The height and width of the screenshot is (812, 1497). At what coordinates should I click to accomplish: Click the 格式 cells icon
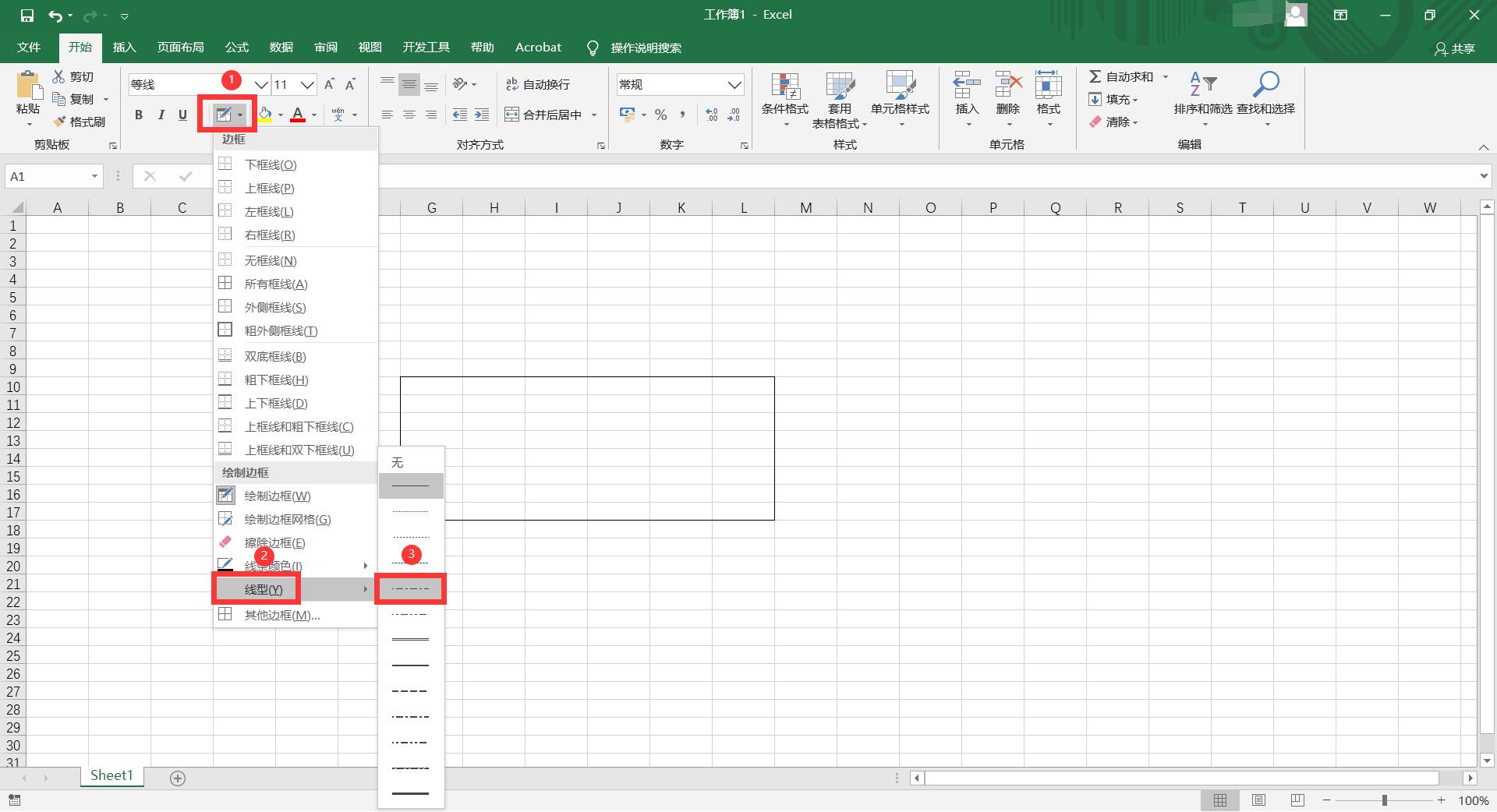(x=1049, y=85)
